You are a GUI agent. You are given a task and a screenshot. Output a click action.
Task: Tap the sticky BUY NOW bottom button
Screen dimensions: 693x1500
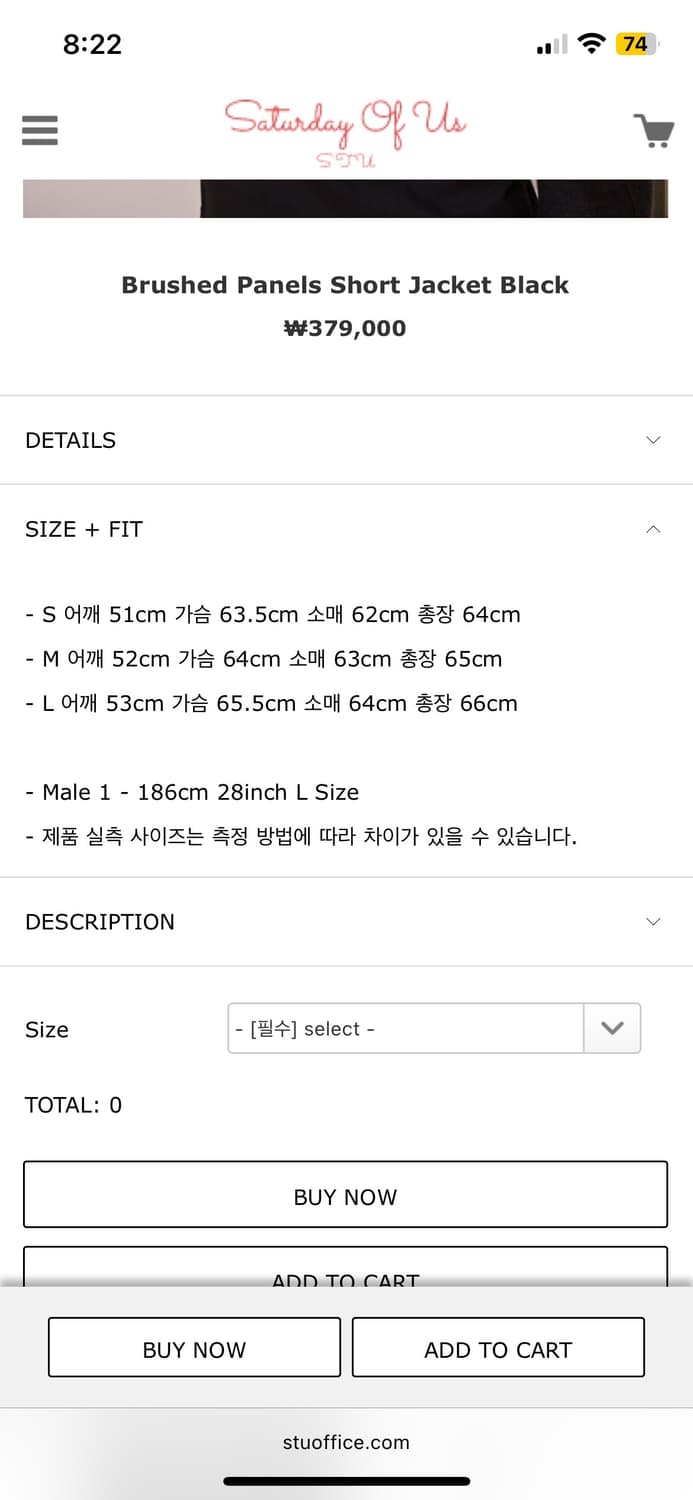[193, 1348]
